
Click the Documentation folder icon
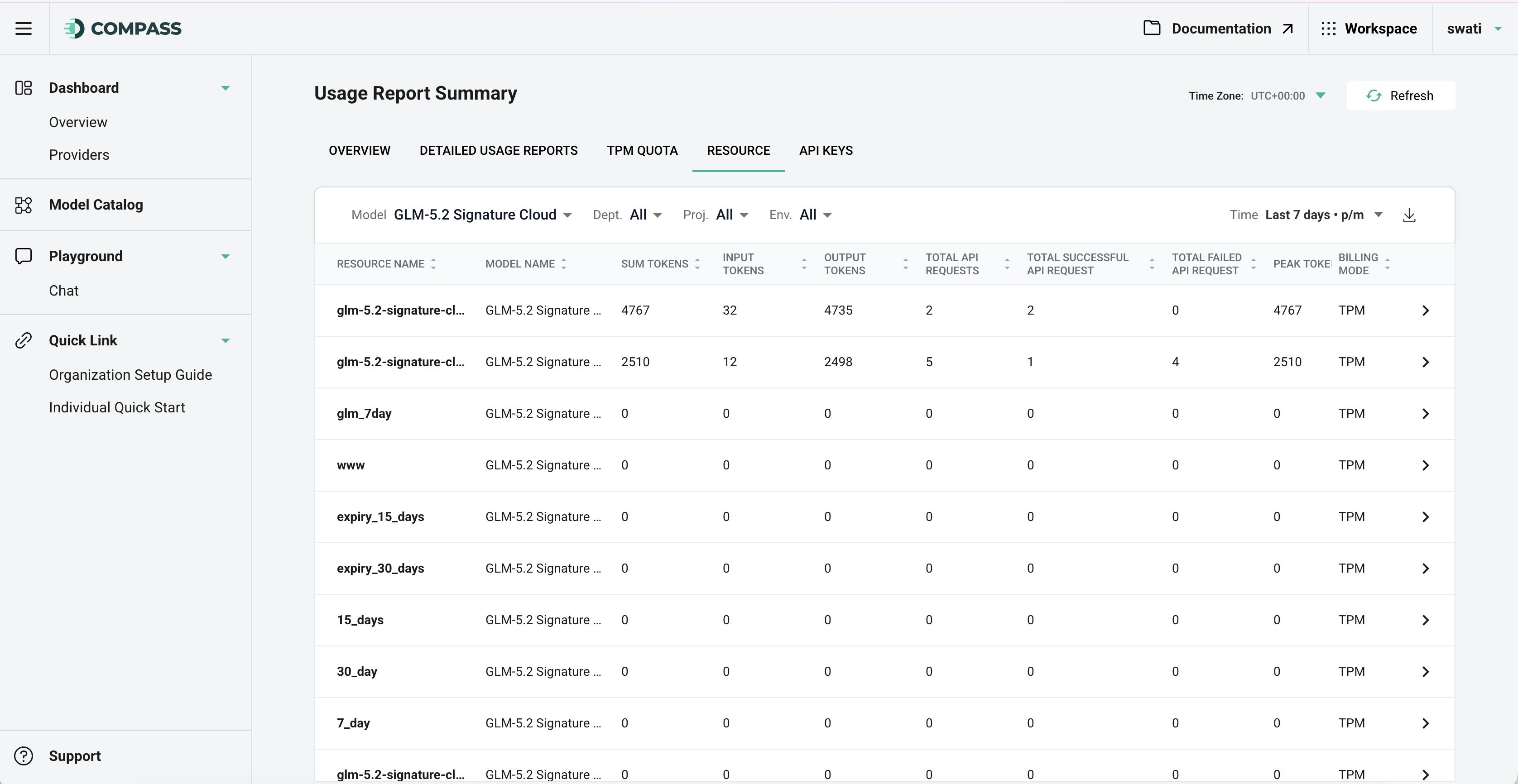click(1152, 28)
